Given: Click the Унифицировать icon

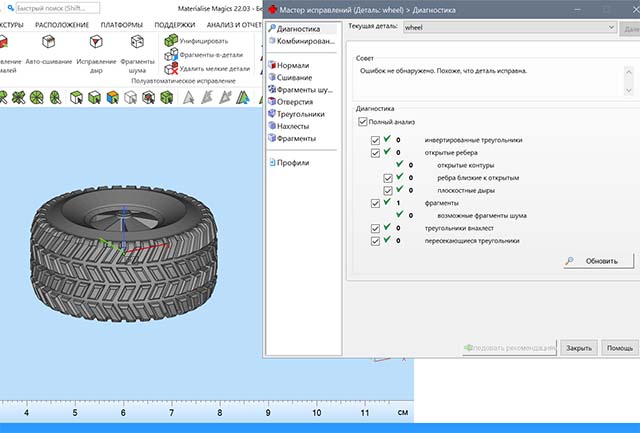Looking at the screenshot, I should pos(171,40).
